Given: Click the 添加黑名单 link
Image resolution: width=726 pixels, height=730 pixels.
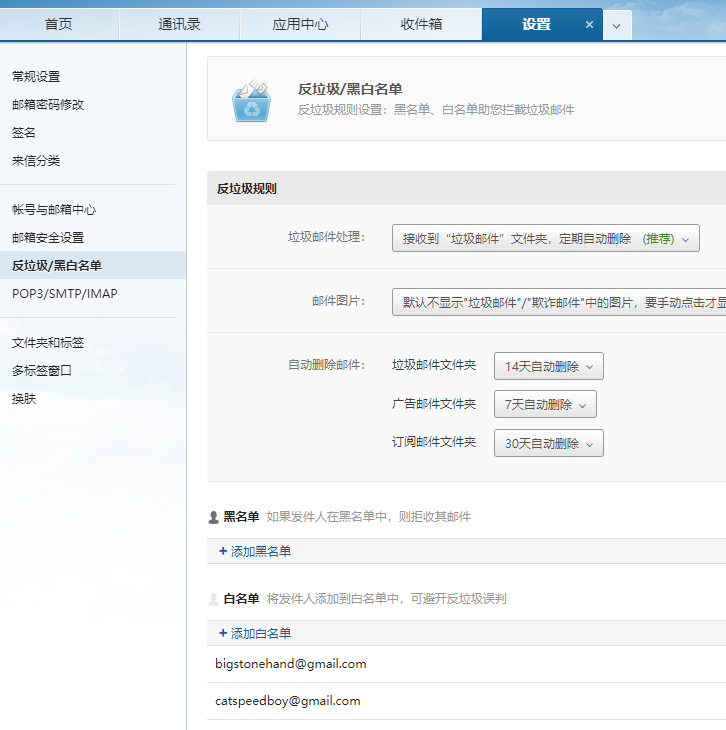Looking at the screenshot, I should point(255,552).
